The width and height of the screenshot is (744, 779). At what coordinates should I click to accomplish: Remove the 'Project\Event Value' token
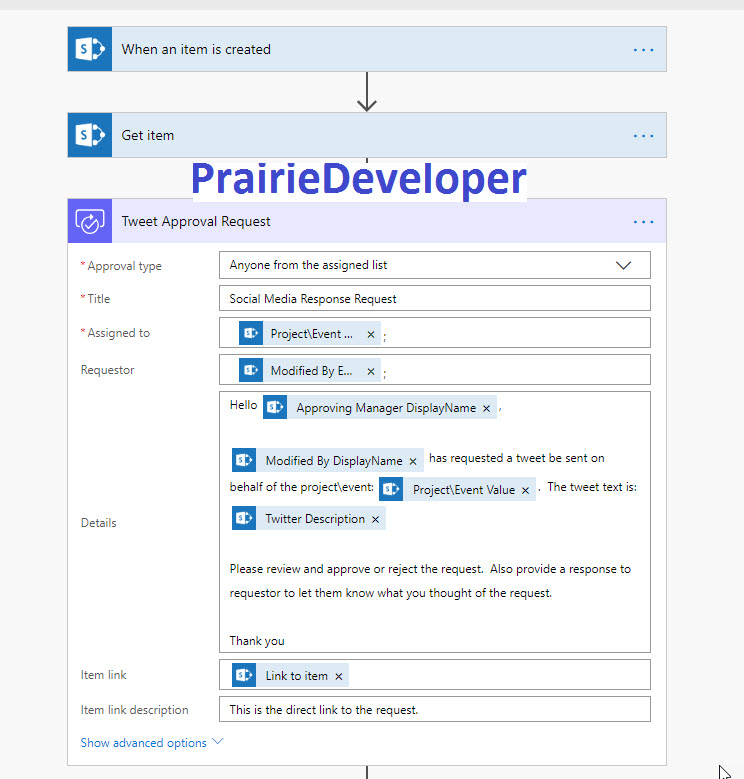525,490
